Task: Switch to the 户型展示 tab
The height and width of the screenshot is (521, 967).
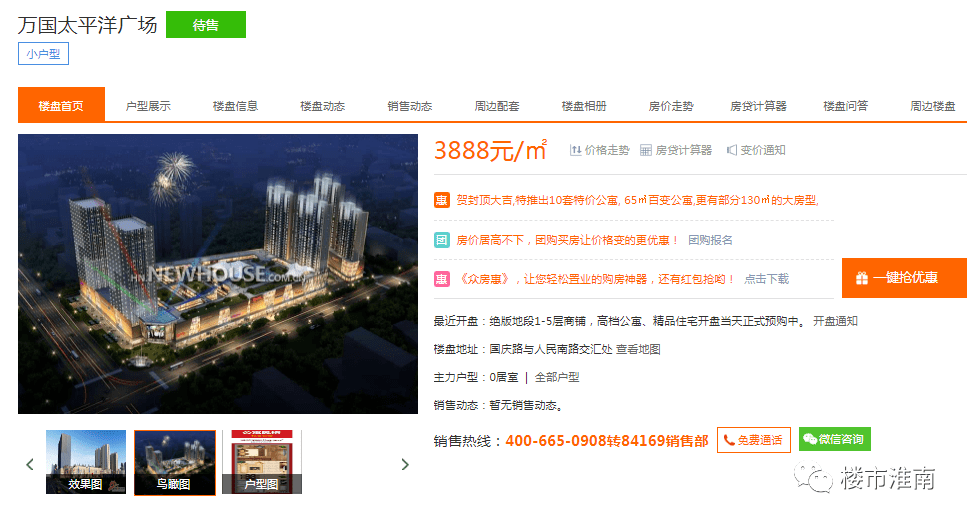Action: tap(148, 106)
